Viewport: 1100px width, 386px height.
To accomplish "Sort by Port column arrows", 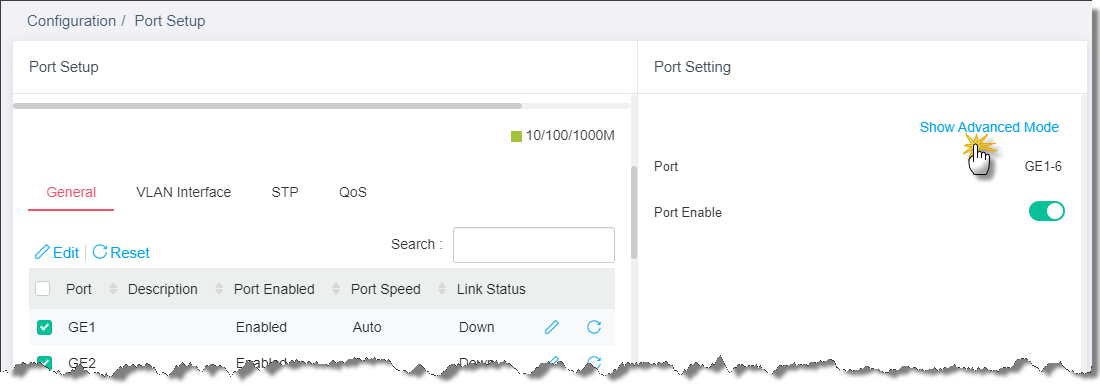I will [x=114, y=289].
